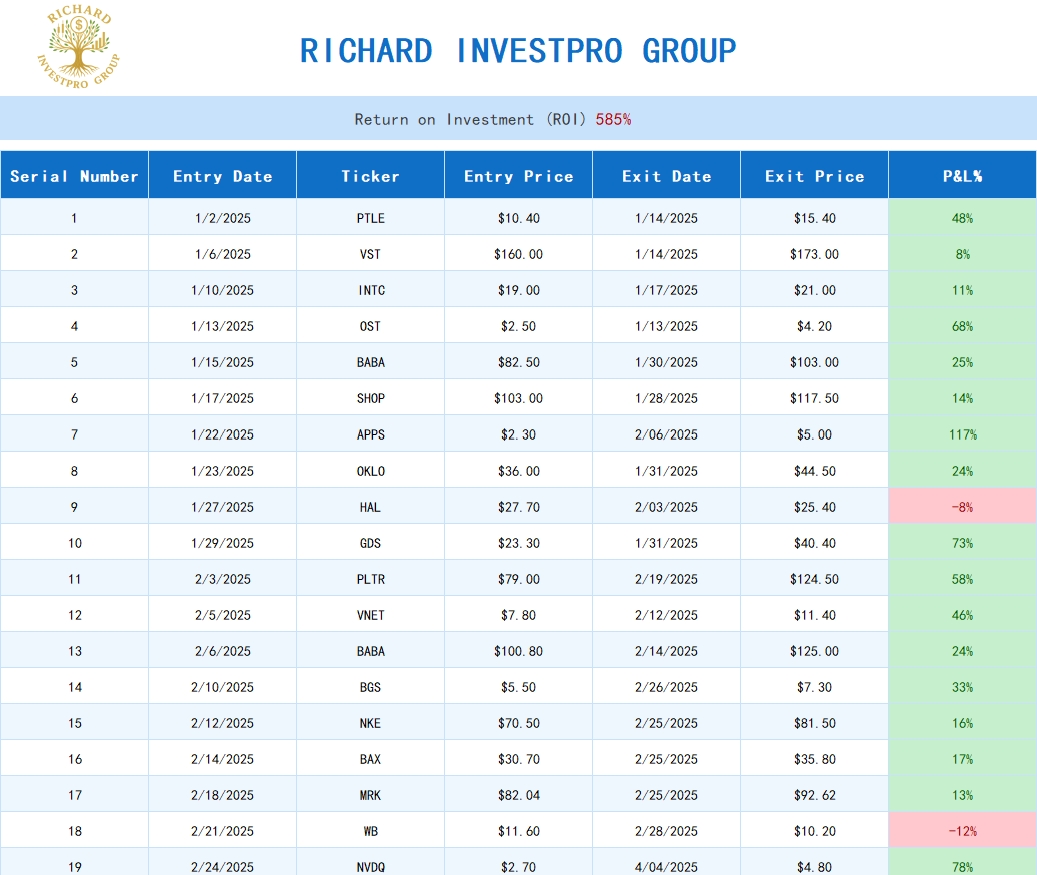Select the SHOP ticker cell

[x=370, y=397]
